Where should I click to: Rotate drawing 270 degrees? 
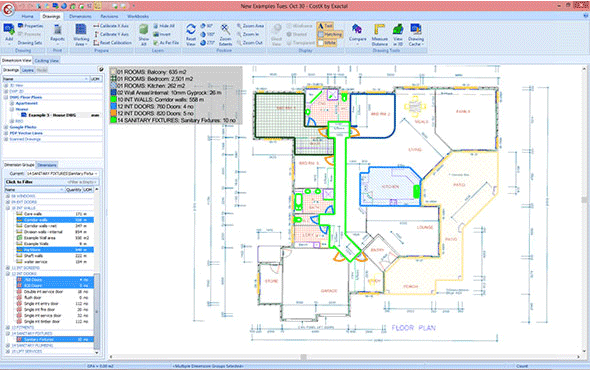pyautogui.click(x=207, y=43)
